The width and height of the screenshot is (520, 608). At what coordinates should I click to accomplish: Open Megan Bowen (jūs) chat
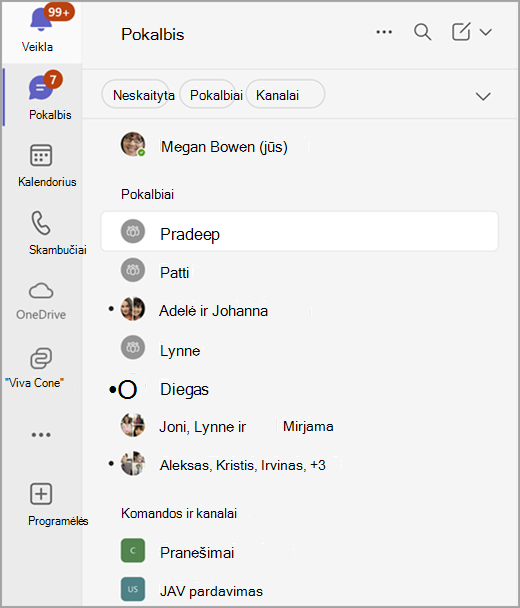pyautogui.click(x=299, y=147)
